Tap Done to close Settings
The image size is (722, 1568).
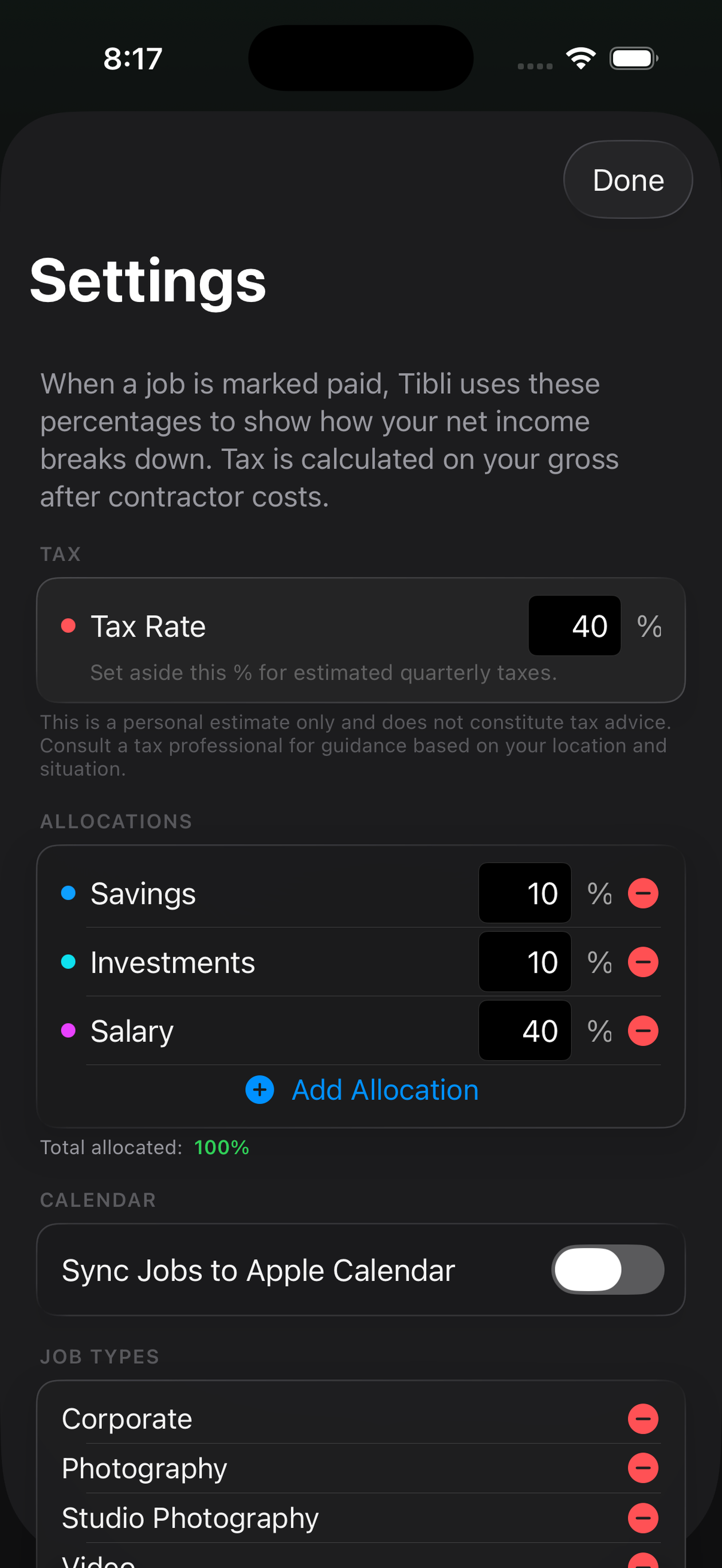click(627, 179)
